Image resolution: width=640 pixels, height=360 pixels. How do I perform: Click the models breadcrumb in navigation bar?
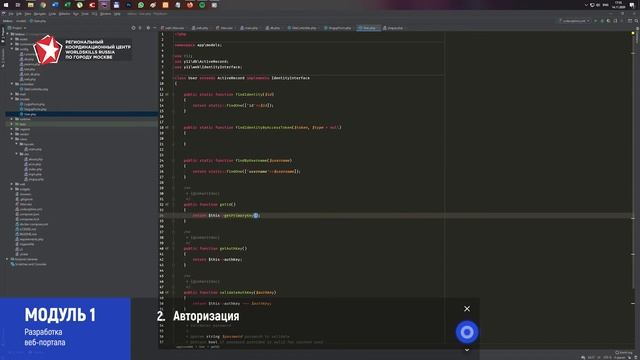click(21, 21)
